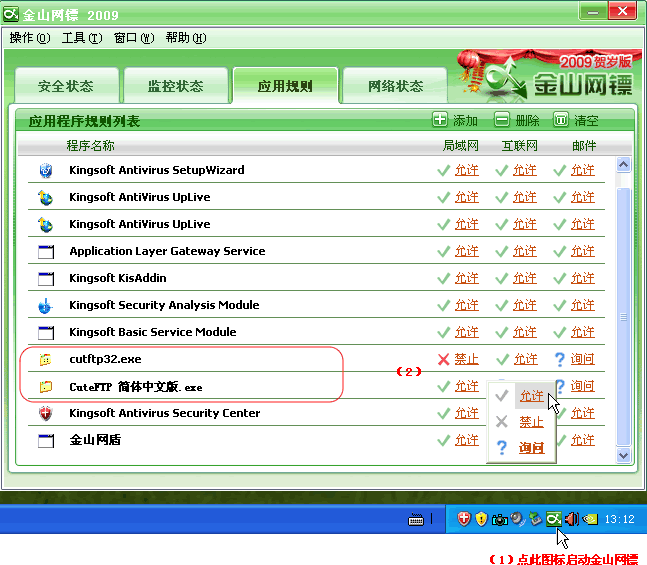Click 互联网 允许 link for Kingsoft Basic Service Module
This screenshot has width=647, height=565.
[x=525, y=332]
